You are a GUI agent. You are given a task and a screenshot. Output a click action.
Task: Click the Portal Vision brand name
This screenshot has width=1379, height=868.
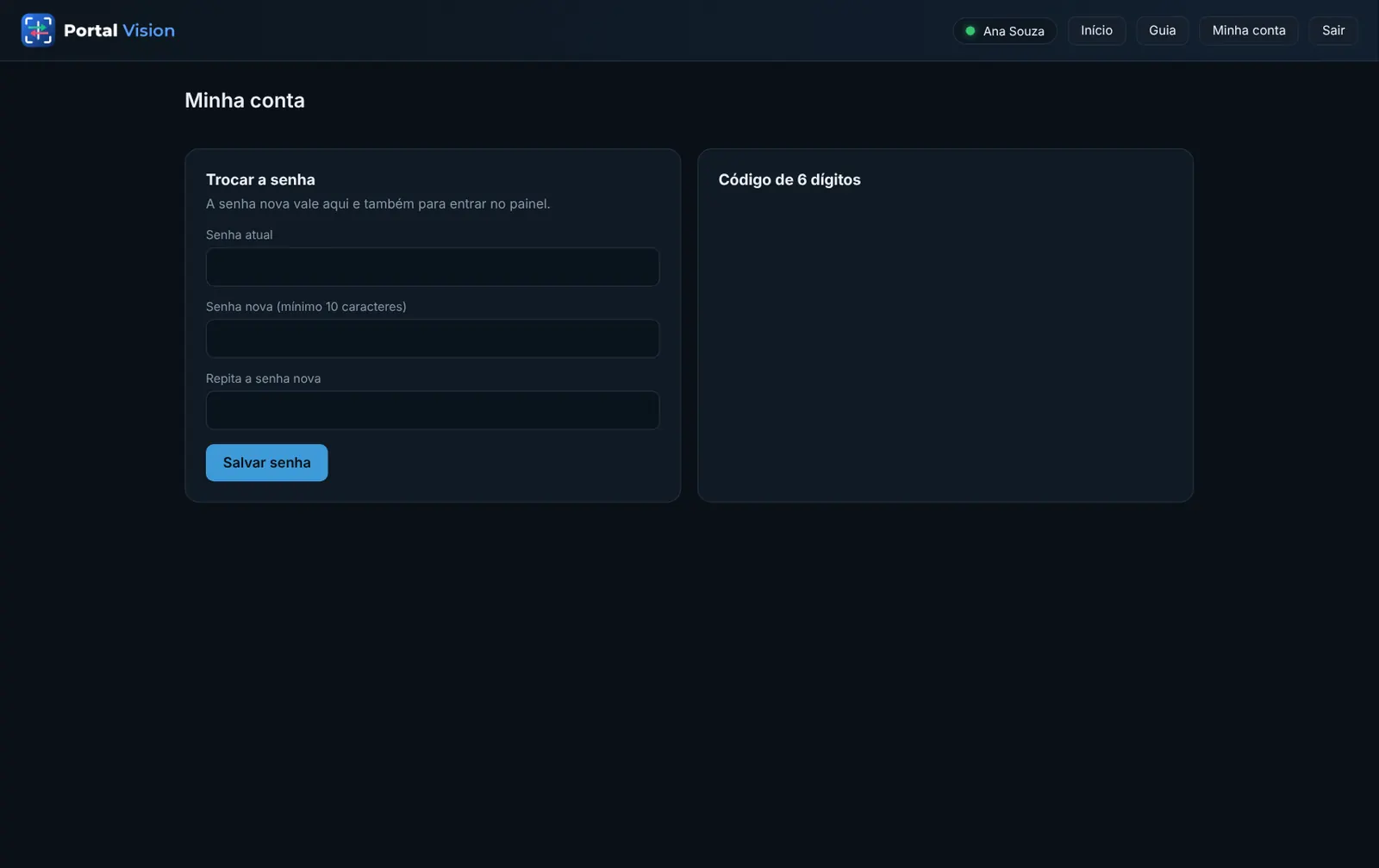pyautogui.click(x=119, y=30)
